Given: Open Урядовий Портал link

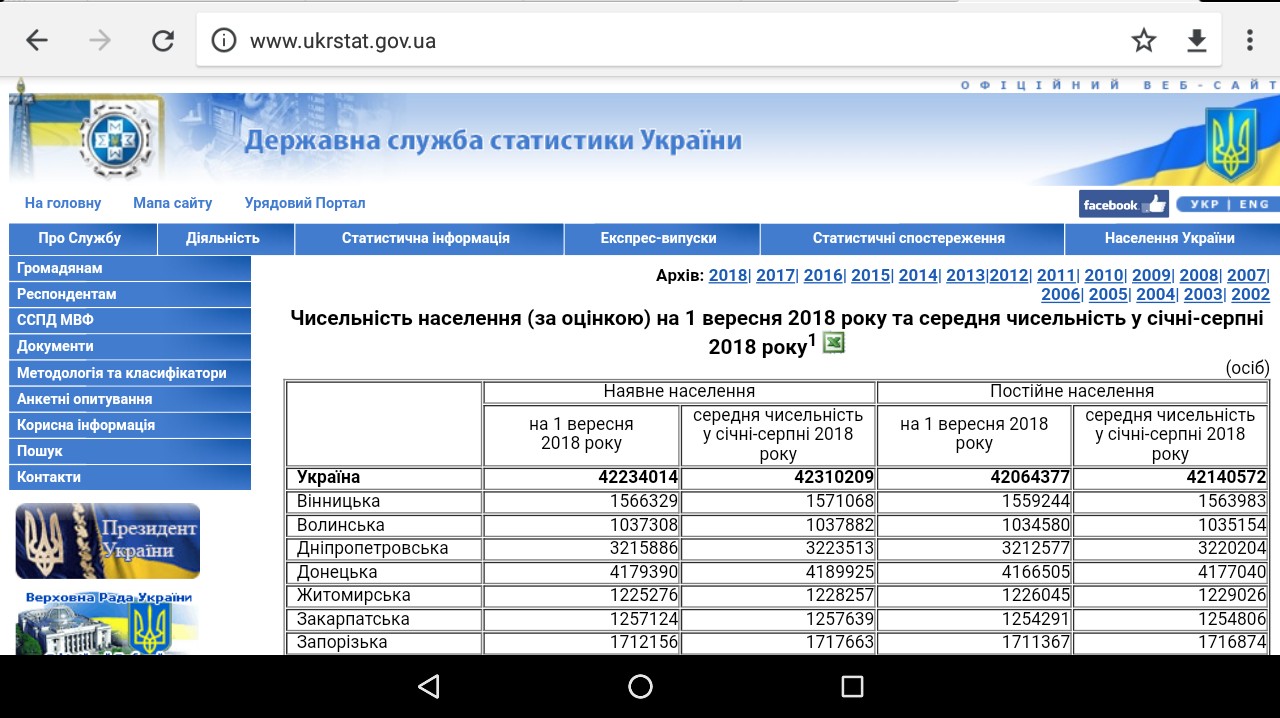Looking at the screenshot, I should click(305, 203).
